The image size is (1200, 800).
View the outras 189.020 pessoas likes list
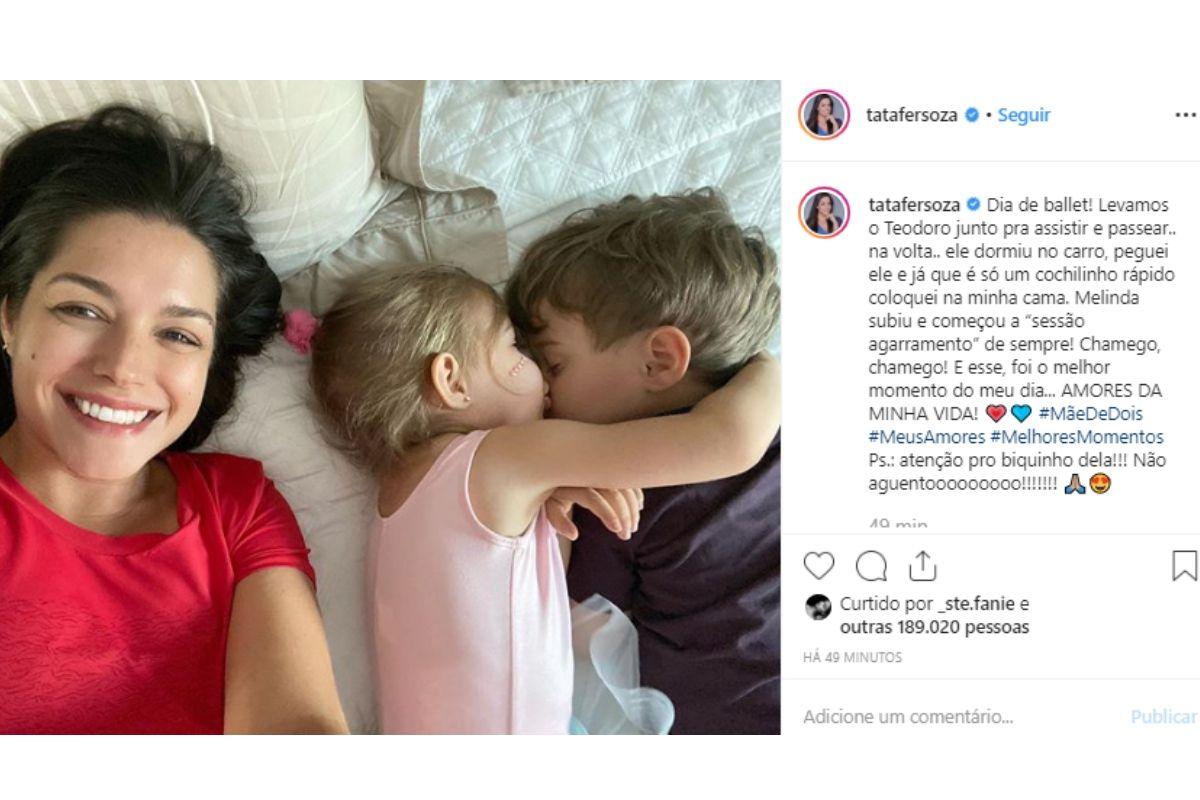click(934, 628)
